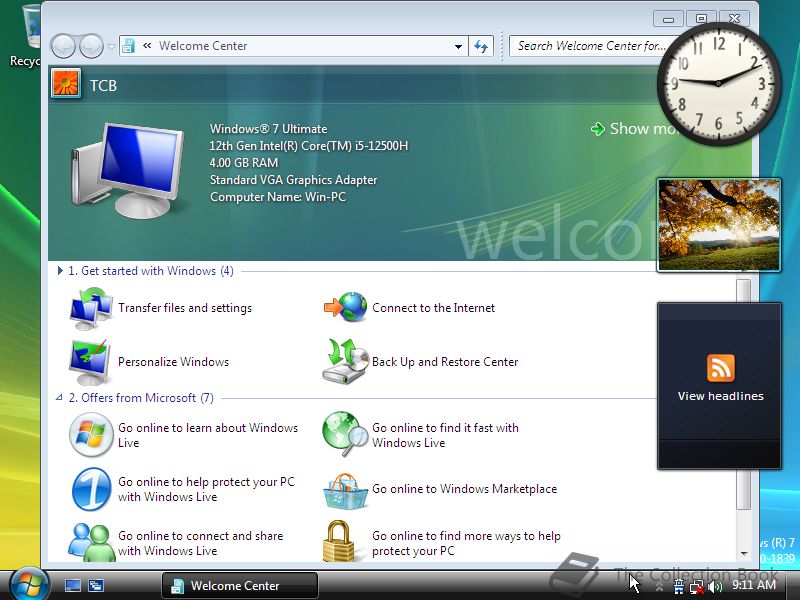Image resolution: width=800 pixels, height=600 pixels.
Task: Click Go online to find it fast text
Action: [x=445, y=435]
